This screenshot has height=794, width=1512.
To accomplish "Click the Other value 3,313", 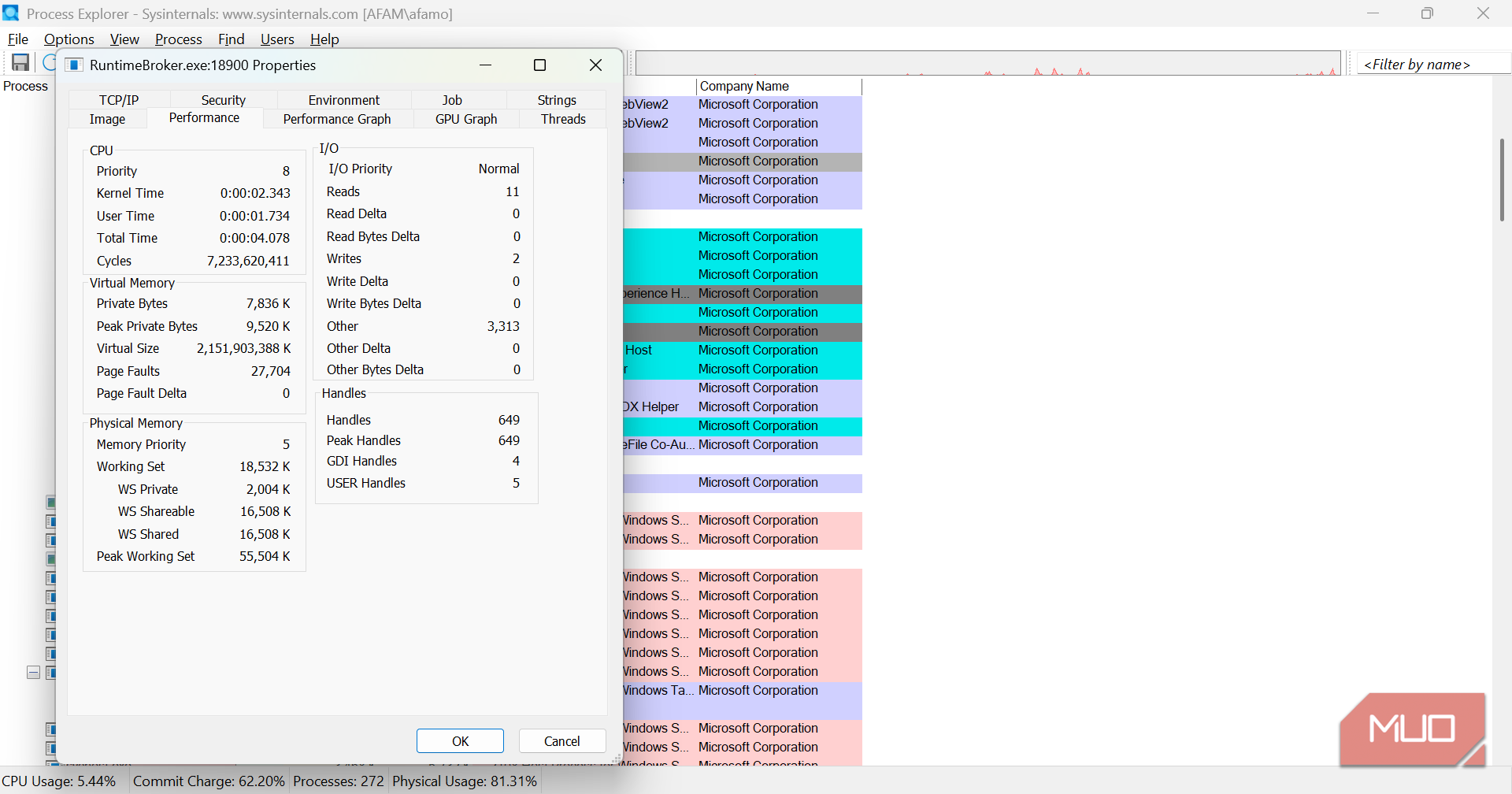I will point(503,326).
